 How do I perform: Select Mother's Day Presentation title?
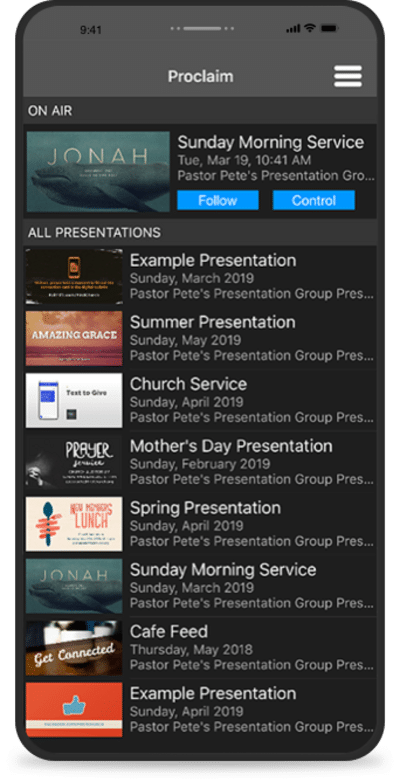pos(231,446)
